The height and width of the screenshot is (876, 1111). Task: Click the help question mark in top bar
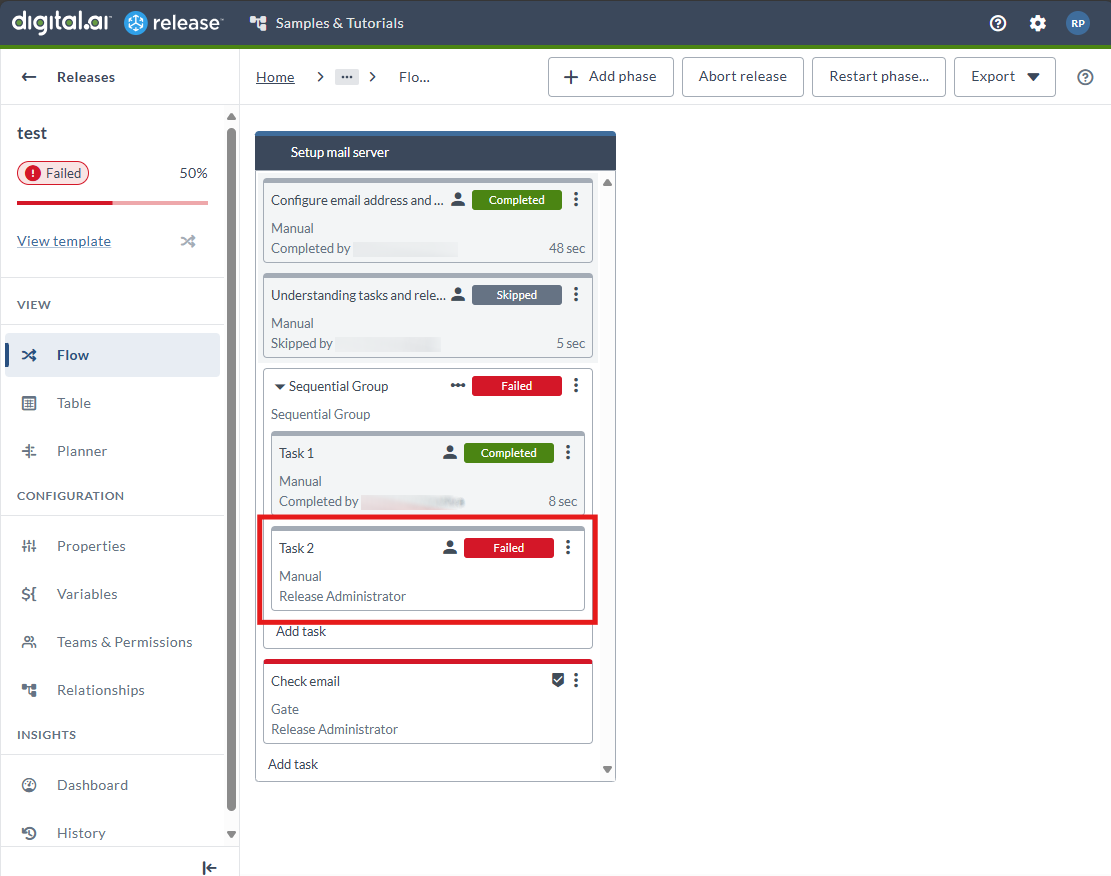tap(997, 23)
